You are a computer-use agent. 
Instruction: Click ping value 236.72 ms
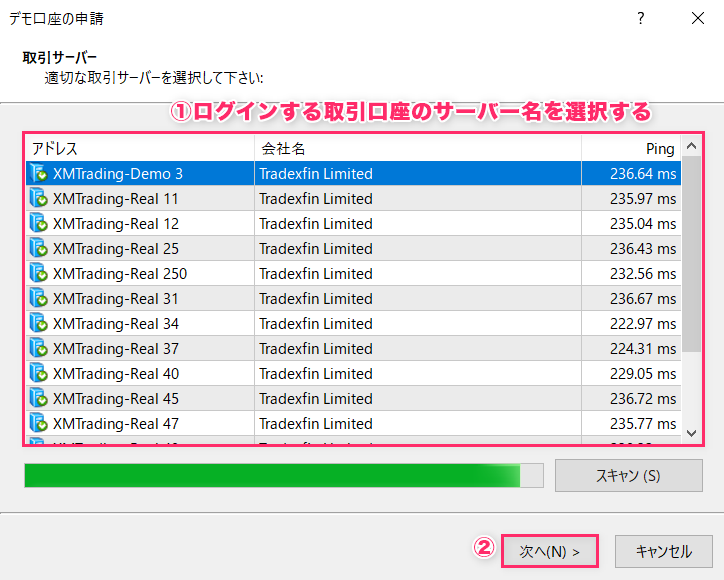click(x=643, y=398)
